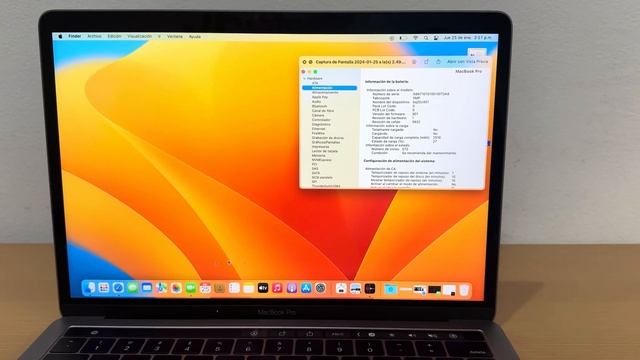Click the share icon in Quick Look toolbar

pos(438,62)
